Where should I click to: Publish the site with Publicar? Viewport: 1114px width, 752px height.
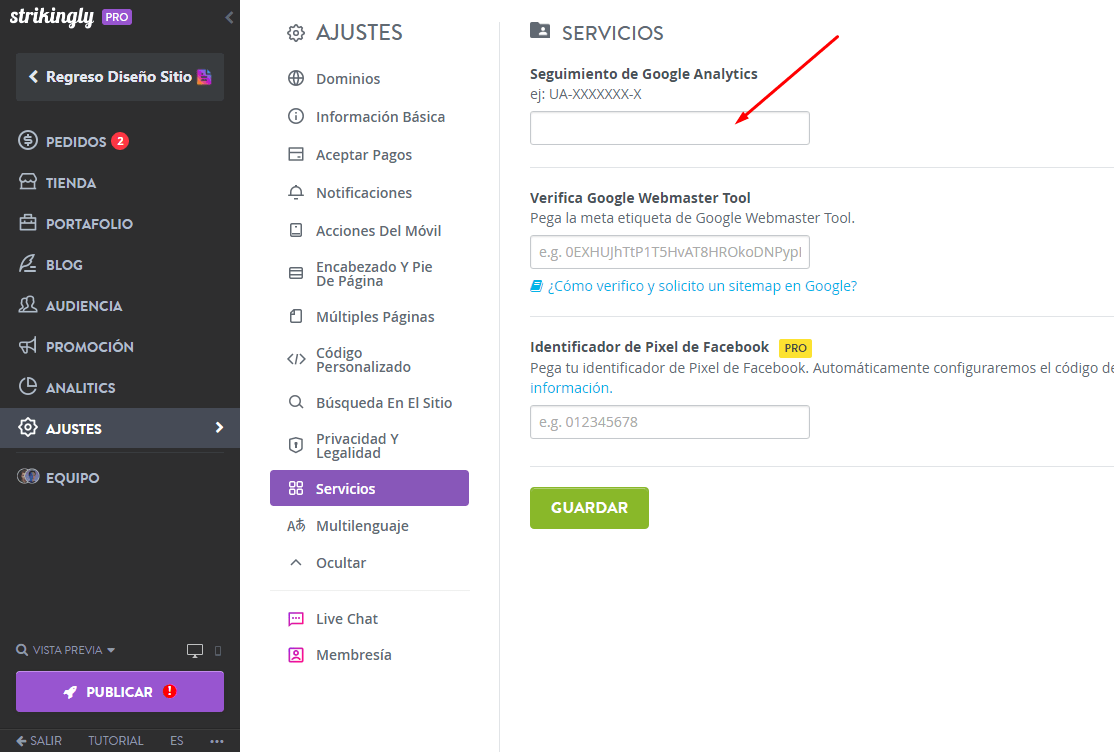119,692
